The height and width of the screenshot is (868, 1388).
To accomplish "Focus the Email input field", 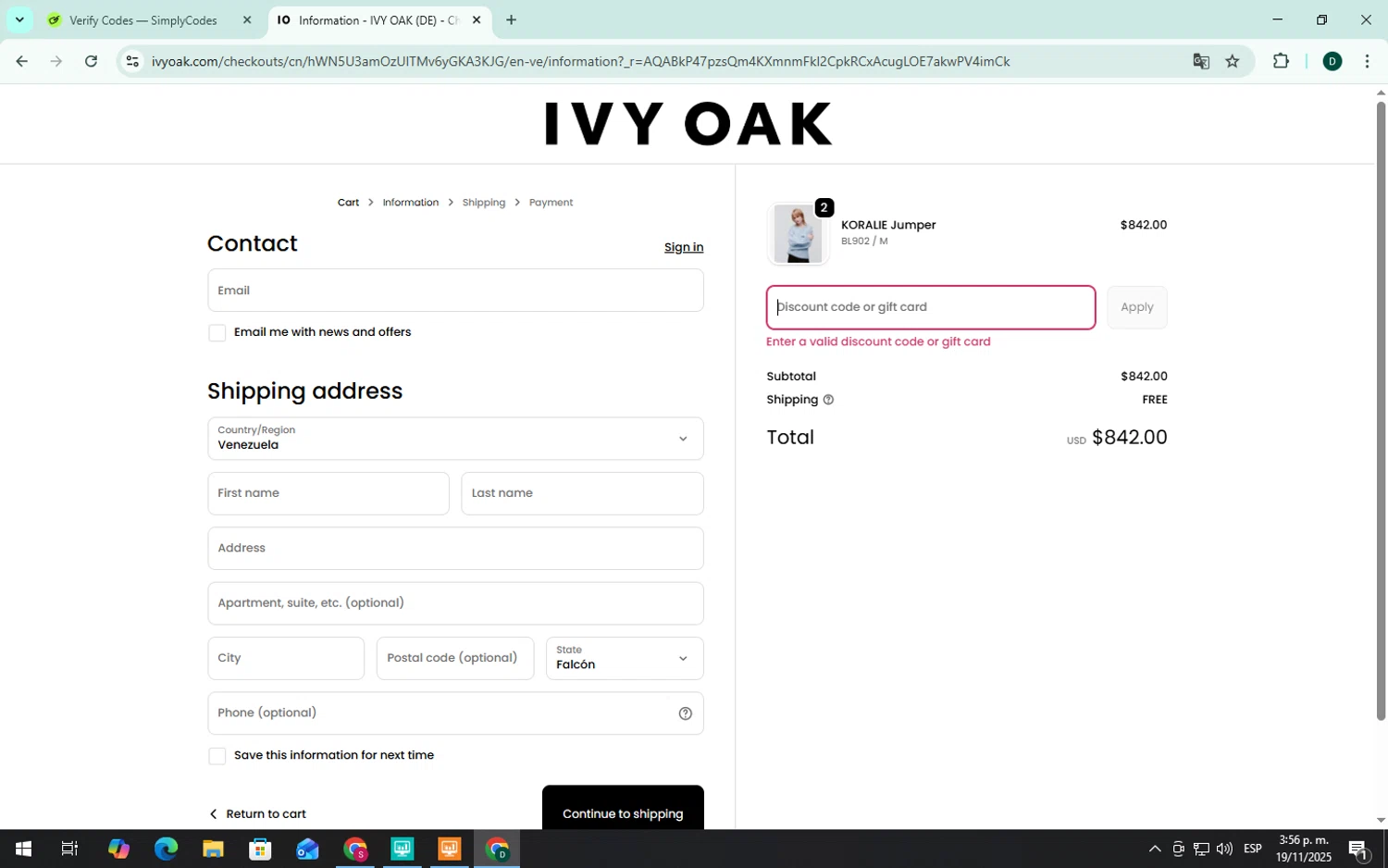I will point(455,290).
